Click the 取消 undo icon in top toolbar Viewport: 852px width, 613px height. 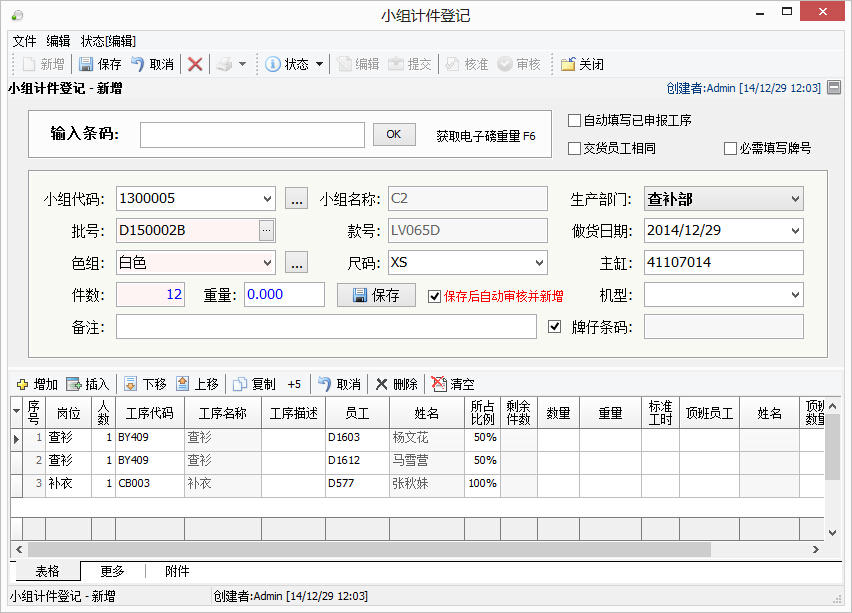(137, 64)
